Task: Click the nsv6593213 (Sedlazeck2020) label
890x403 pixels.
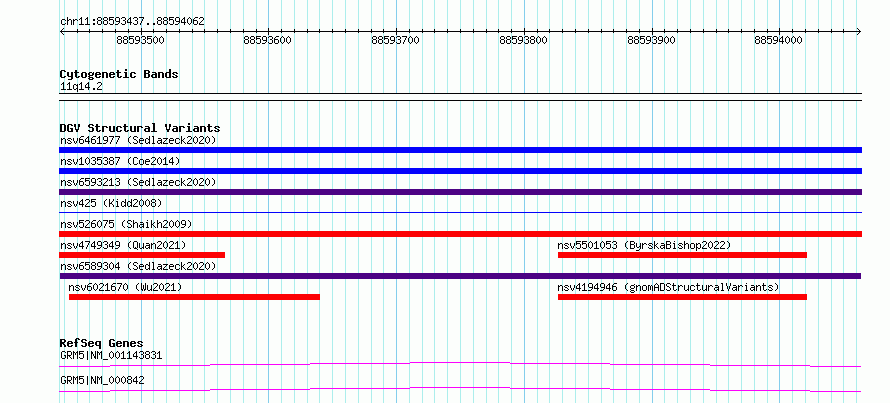Action: [138, 182]
